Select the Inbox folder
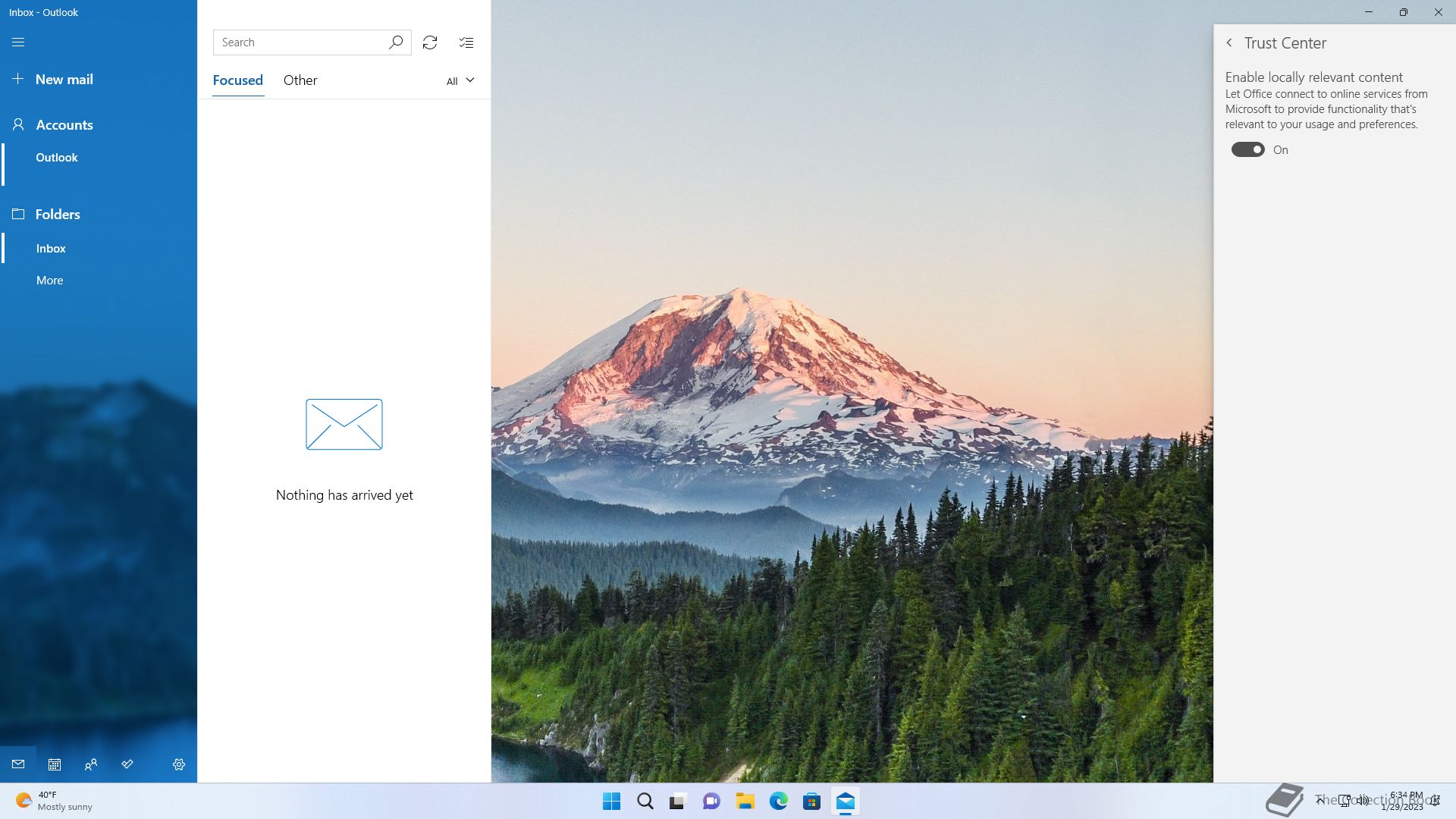This screenshot has width=1456, height=819. coord(51,249)
